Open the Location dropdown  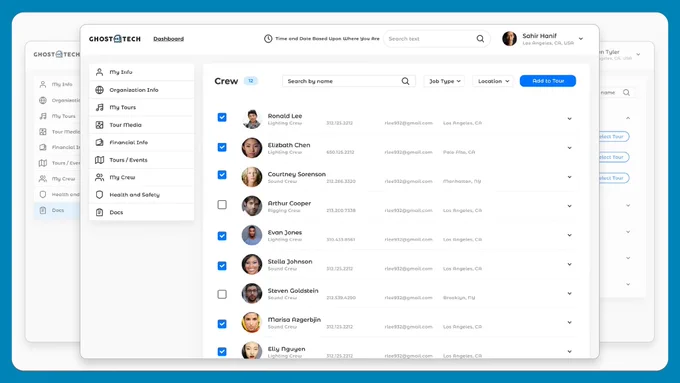[493, 81]
